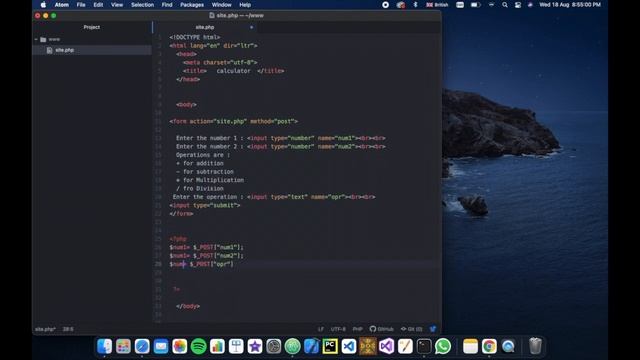
Task: Open the Wi-Fi menu bar icon
Action: pyautogui.click(x=491, y=5)
